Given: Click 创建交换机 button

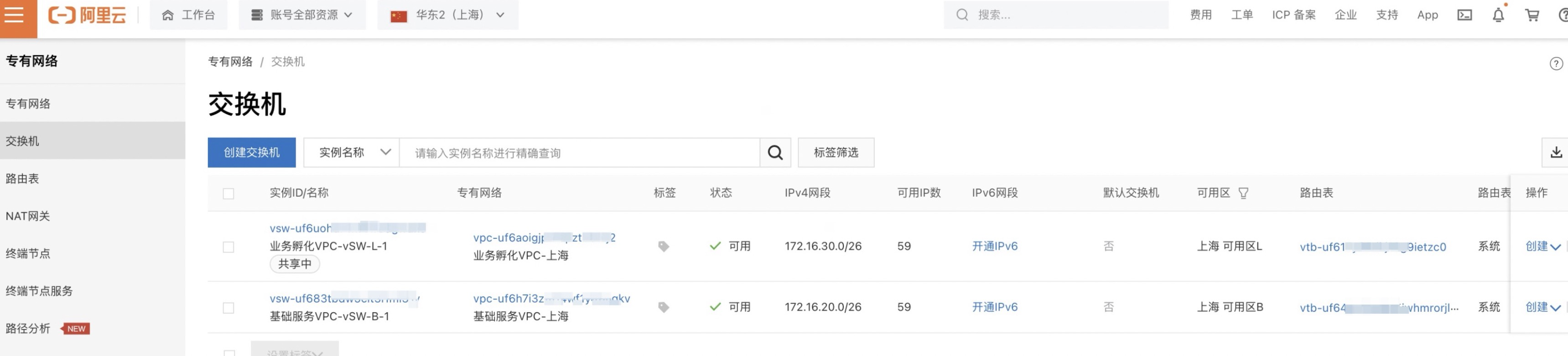Looking at the screenshot, I should 251,152.
